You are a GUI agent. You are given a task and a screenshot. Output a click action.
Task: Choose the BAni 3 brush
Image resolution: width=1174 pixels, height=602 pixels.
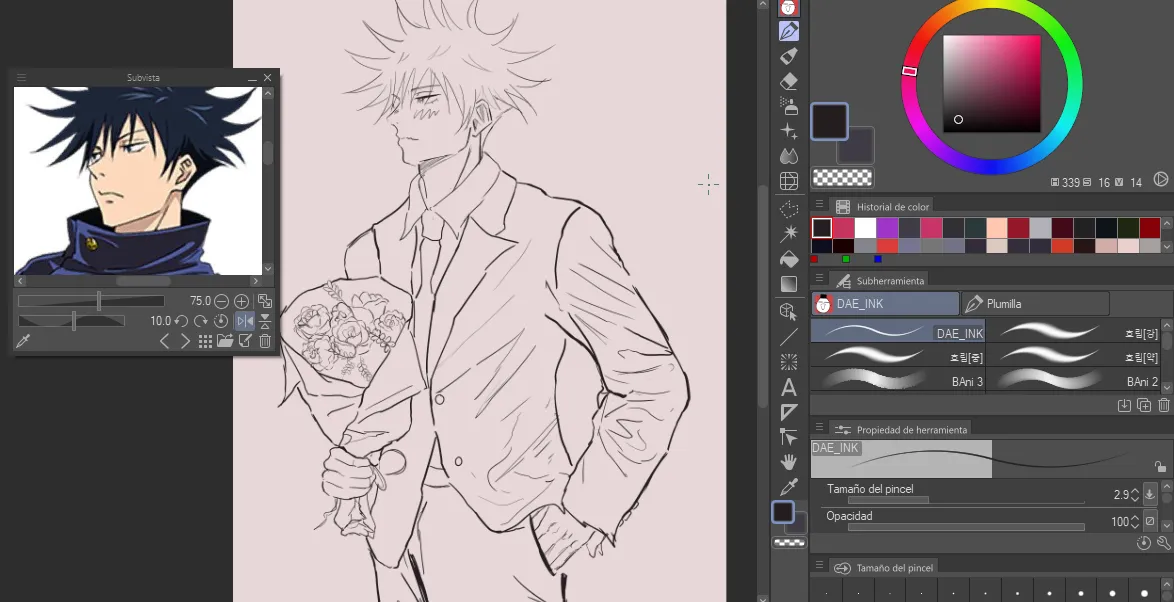pos(898,380)
